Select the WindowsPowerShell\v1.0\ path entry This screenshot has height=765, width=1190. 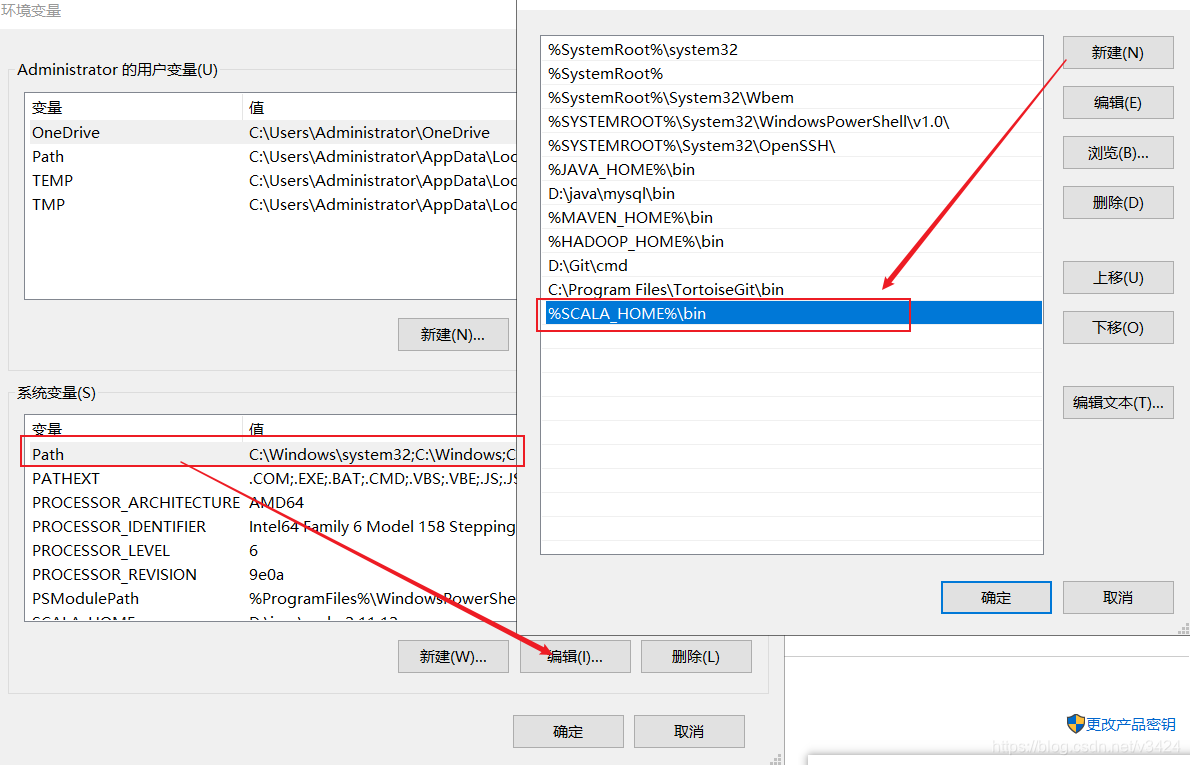click(792, 121)
